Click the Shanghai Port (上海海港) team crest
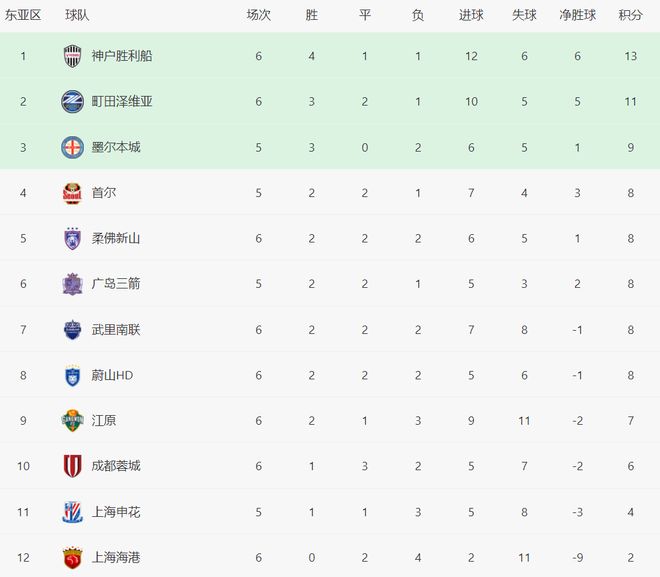 tap(72, 557)
